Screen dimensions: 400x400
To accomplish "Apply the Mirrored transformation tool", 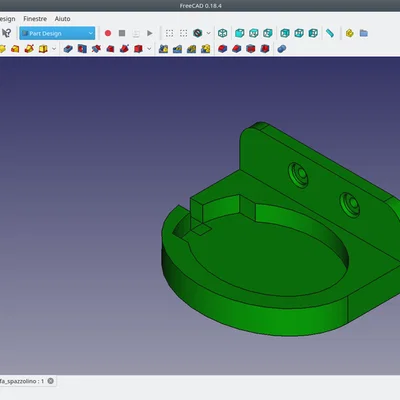I will coord(163,49).
